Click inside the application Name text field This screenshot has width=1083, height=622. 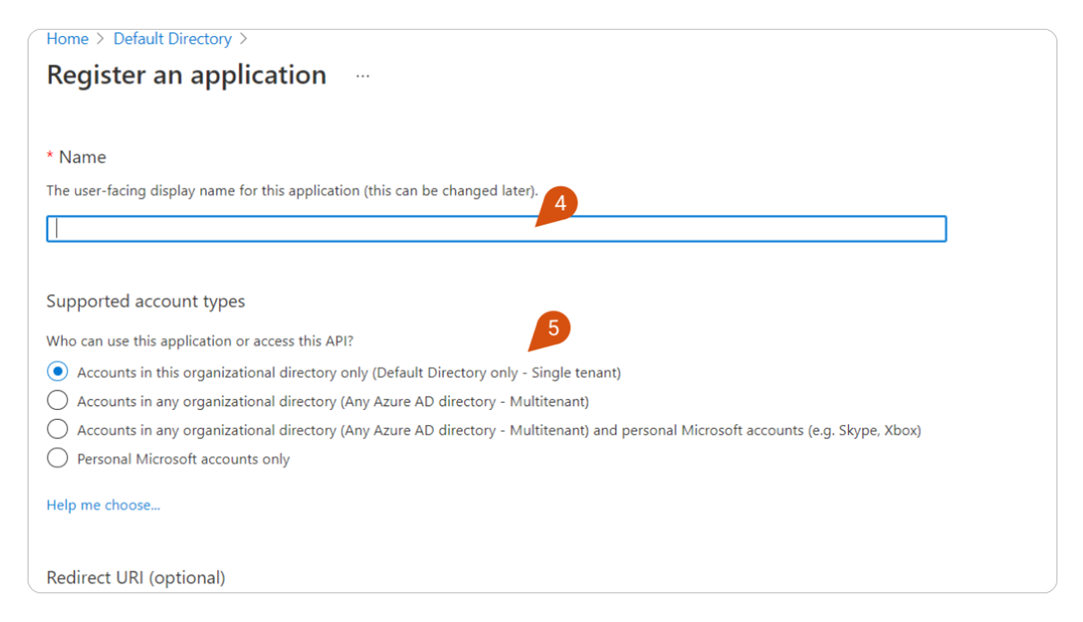[496, 228]
